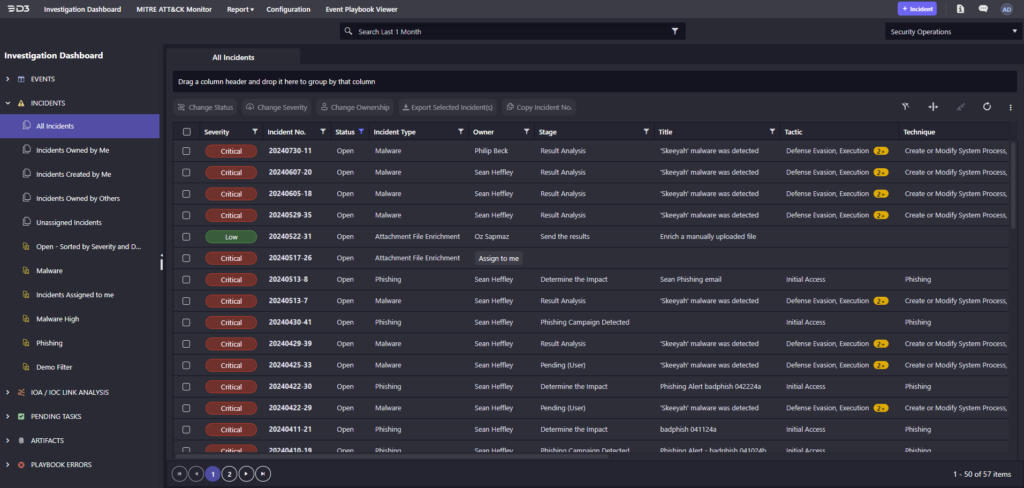Open the document info icon in header

click(x=960, y=9)
